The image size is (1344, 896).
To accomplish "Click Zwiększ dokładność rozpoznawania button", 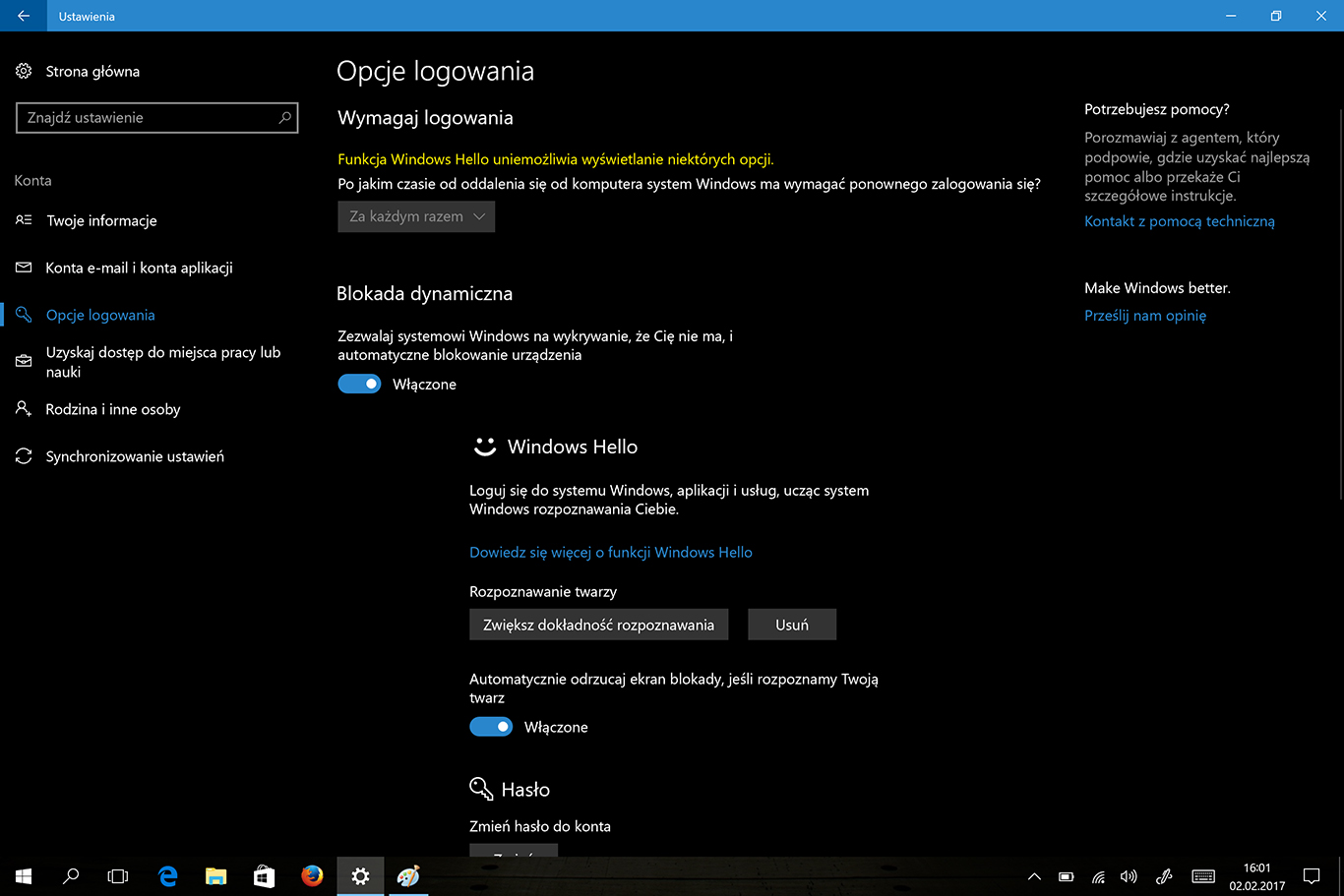I will coord(598,625).
